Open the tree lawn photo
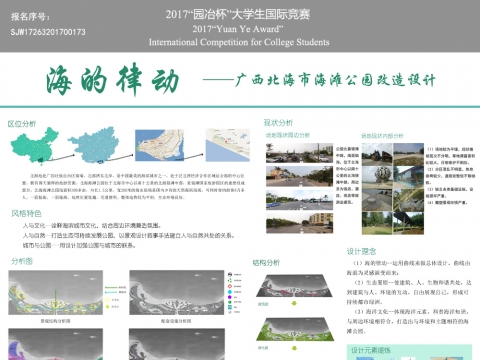This screenshot has width=480, height=360. click(x=377, y=223)
